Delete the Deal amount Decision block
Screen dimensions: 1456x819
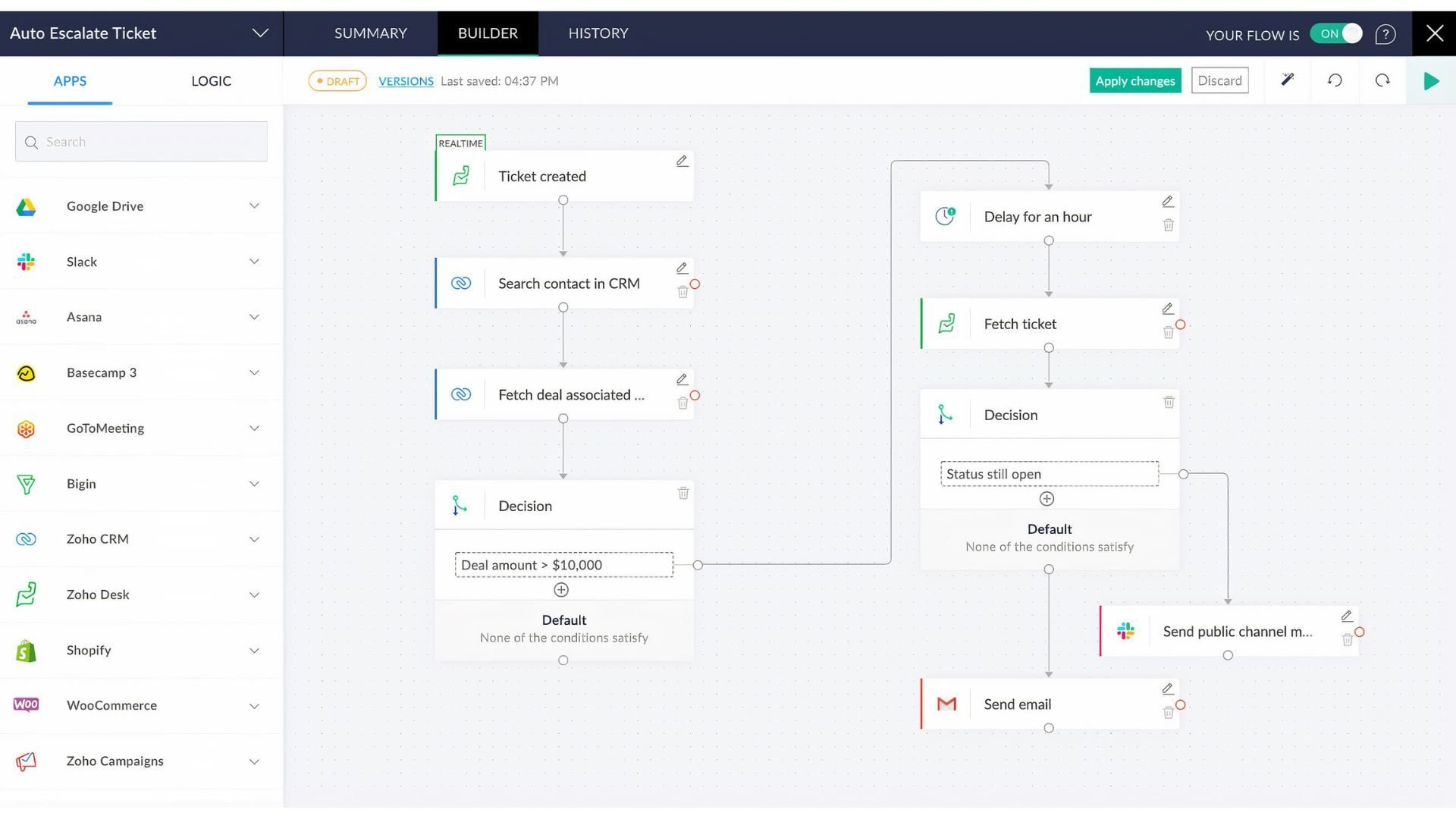(x=683, y=493)
